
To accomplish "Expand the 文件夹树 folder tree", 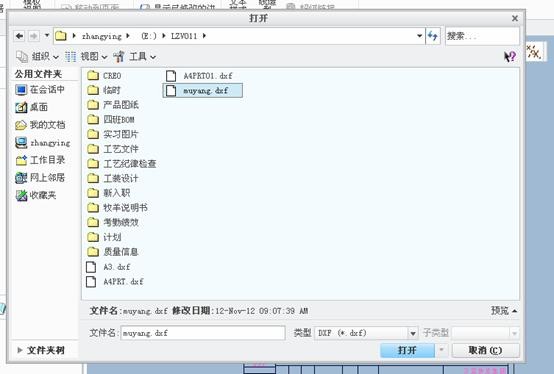I will (x=41, y=350).
